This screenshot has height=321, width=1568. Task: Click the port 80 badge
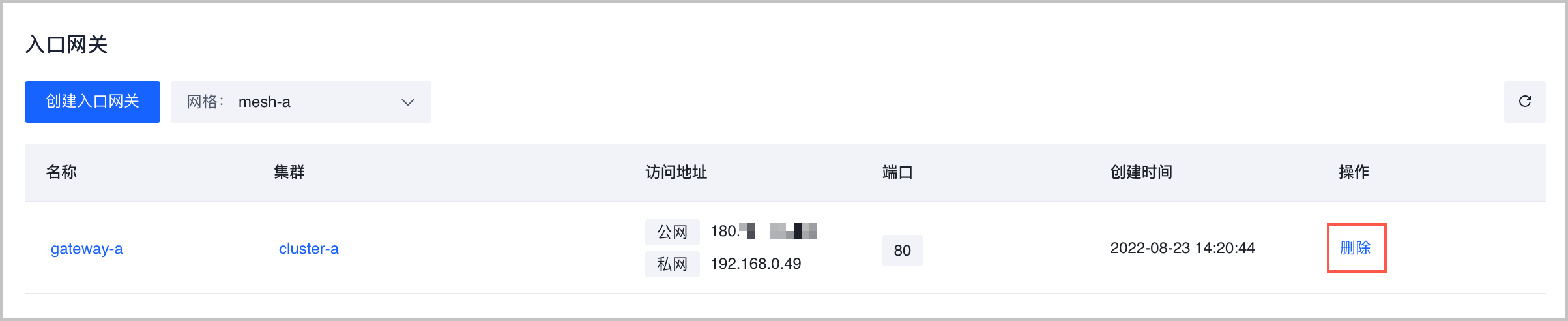tap(902, 251)
